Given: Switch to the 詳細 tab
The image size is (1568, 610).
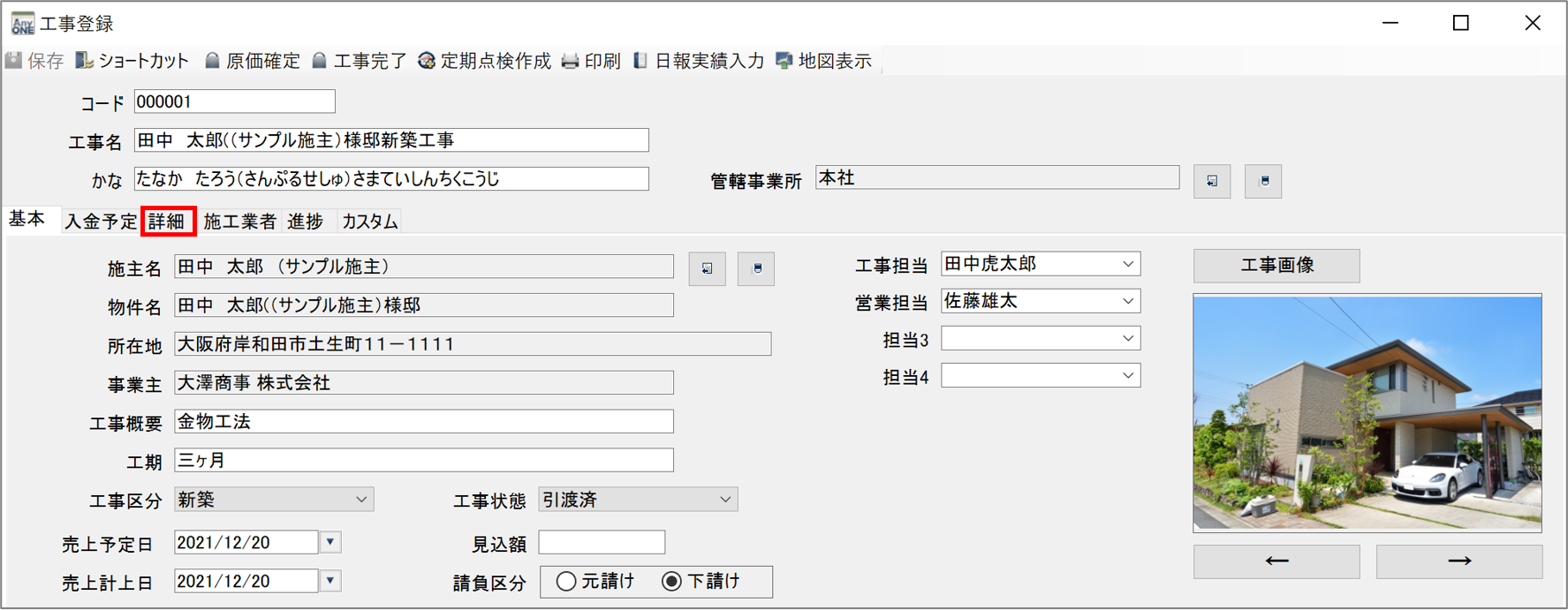Looking at the screenshot, I should [x=167, y=221].
